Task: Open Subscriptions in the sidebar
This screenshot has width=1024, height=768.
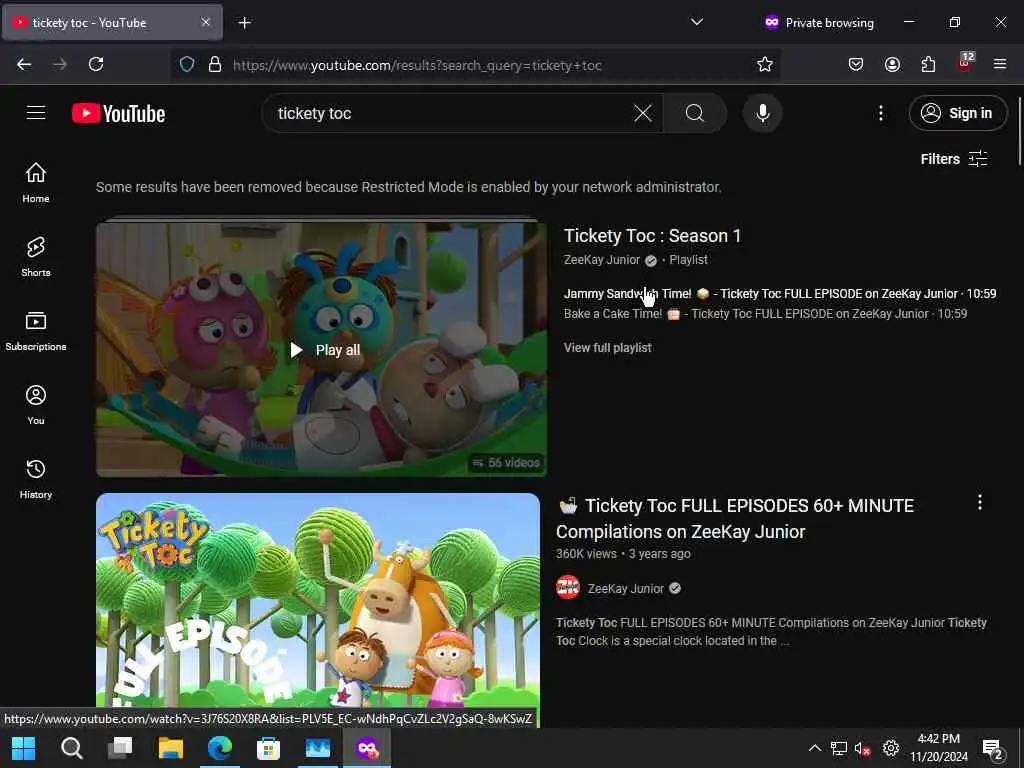Action: (x=36, y=331)
